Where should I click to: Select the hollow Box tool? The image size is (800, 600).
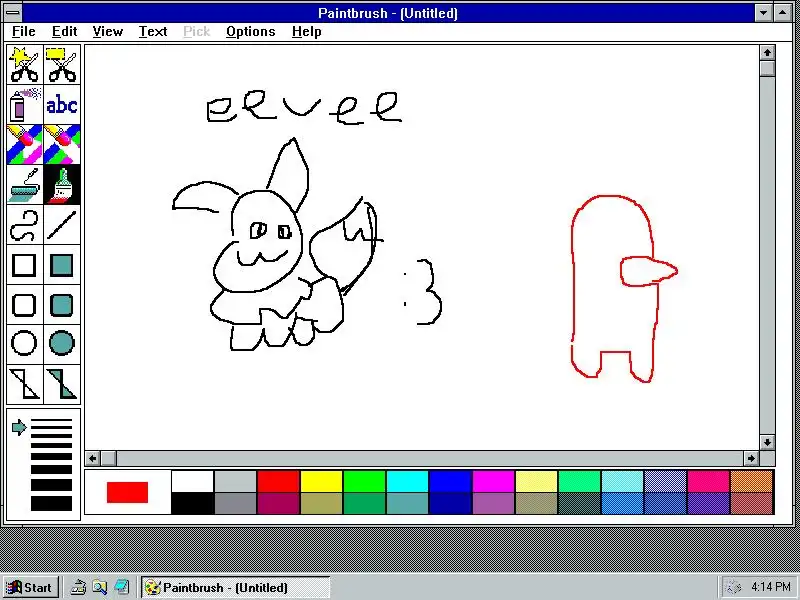24,265
